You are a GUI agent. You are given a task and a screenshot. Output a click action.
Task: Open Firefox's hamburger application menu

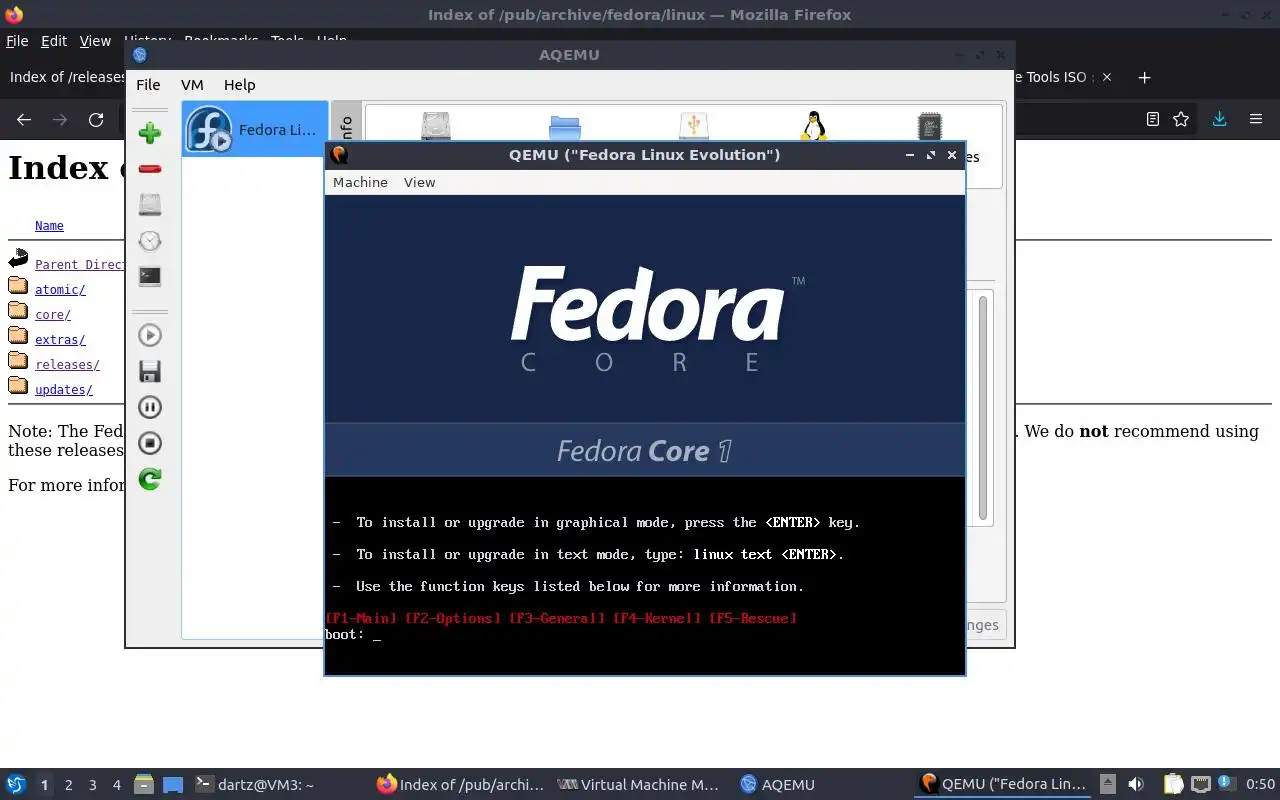[1256, 119]
